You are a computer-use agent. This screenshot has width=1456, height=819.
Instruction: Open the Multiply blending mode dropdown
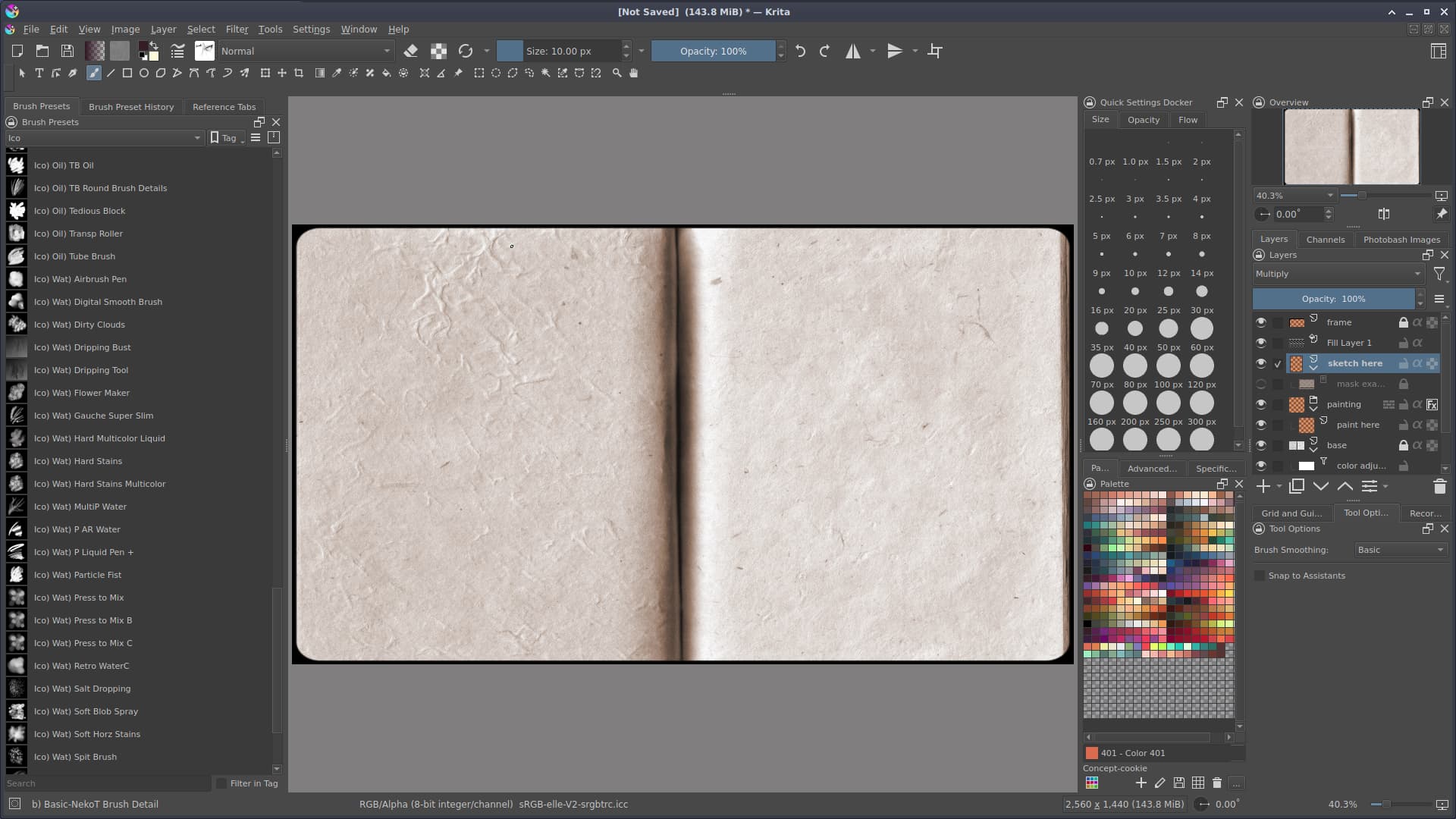point(1338,274)
